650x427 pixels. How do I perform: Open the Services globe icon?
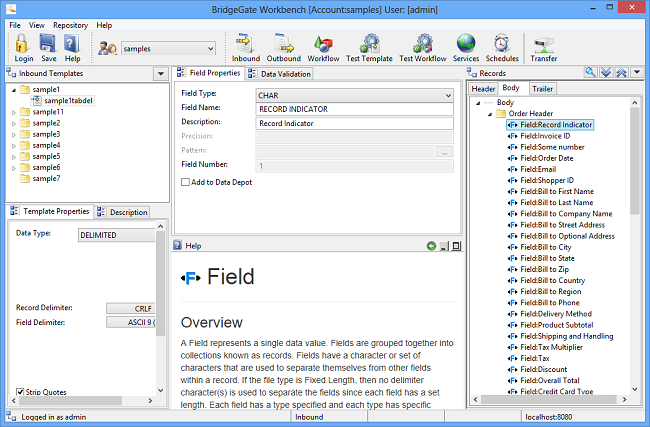coord(466,46)
